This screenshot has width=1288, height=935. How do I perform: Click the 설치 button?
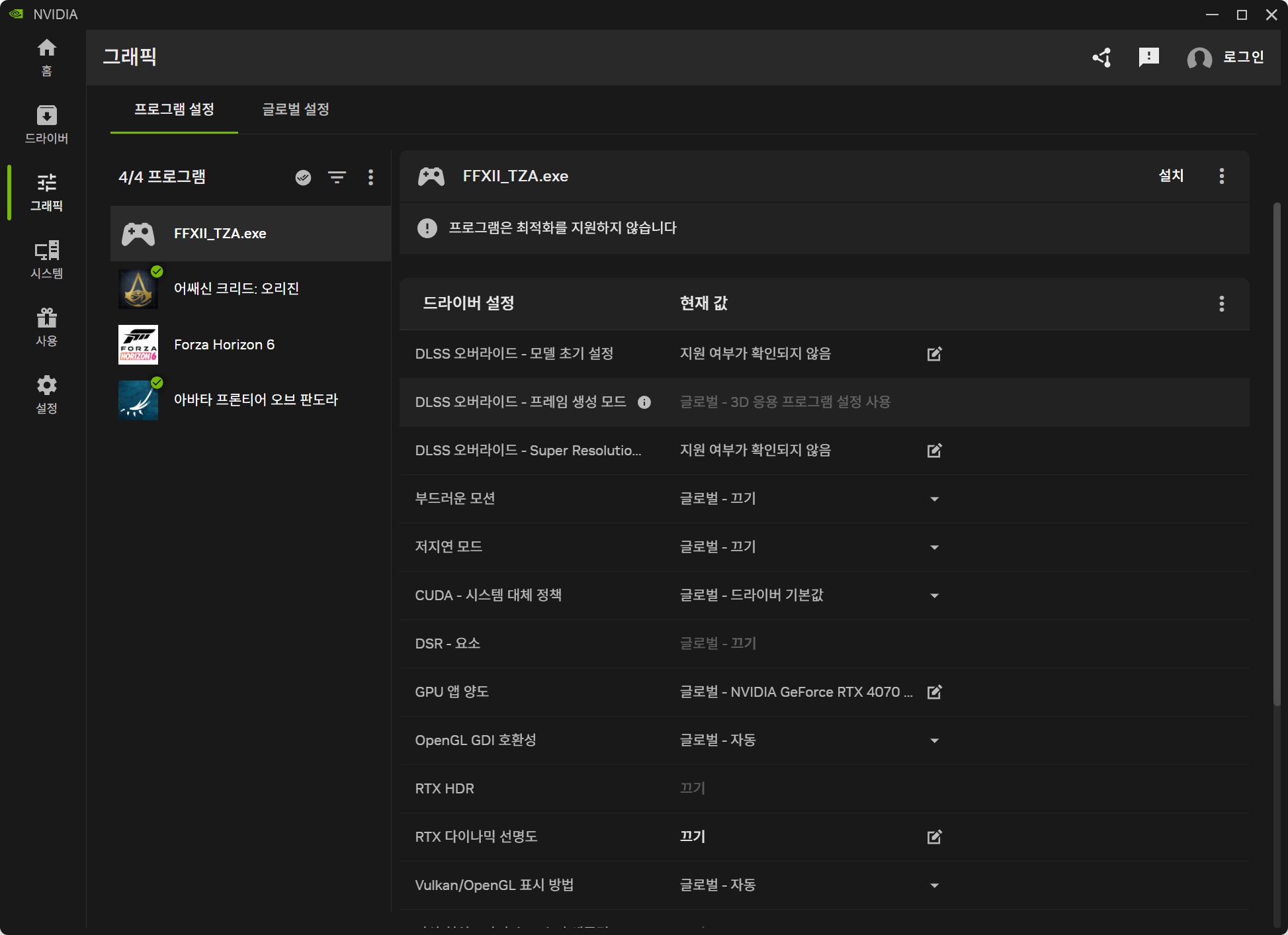(1171, 176)
